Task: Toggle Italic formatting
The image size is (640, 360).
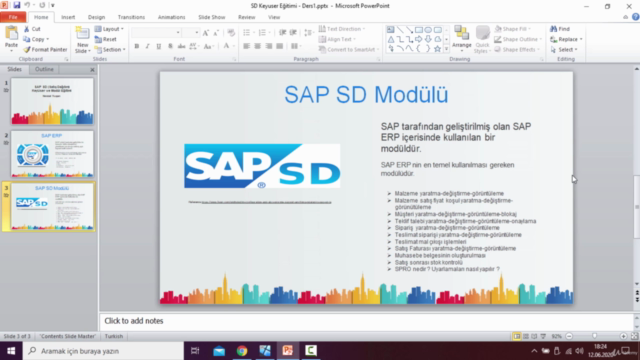Action: [x=148, y=46]
